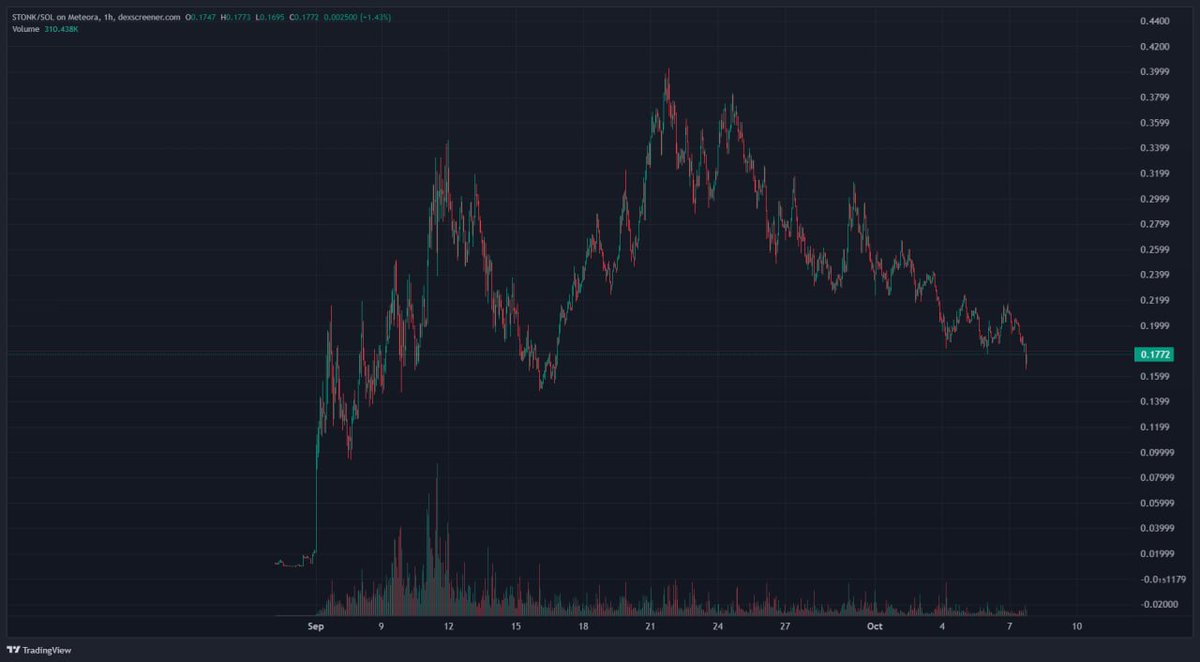Click the Oct date label on time axis
This screenshot has width=1200, height=662.
[x=875, y=627]
